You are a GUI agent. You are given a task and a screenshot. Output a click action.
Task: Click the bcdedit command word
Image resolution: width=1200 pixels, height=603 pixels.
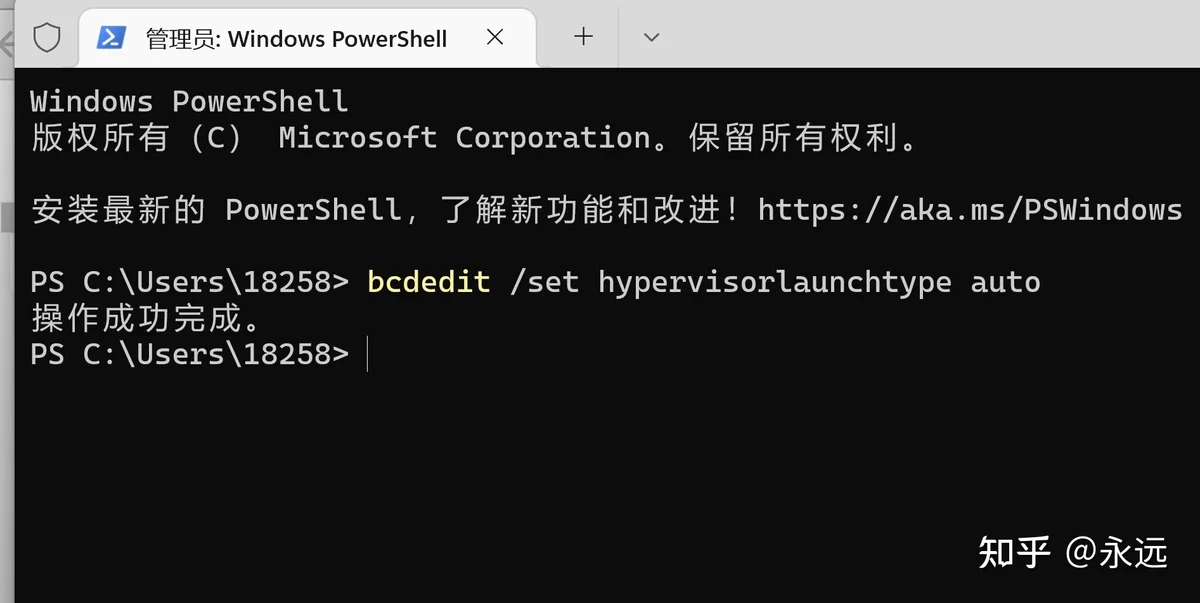click(429, 283)
